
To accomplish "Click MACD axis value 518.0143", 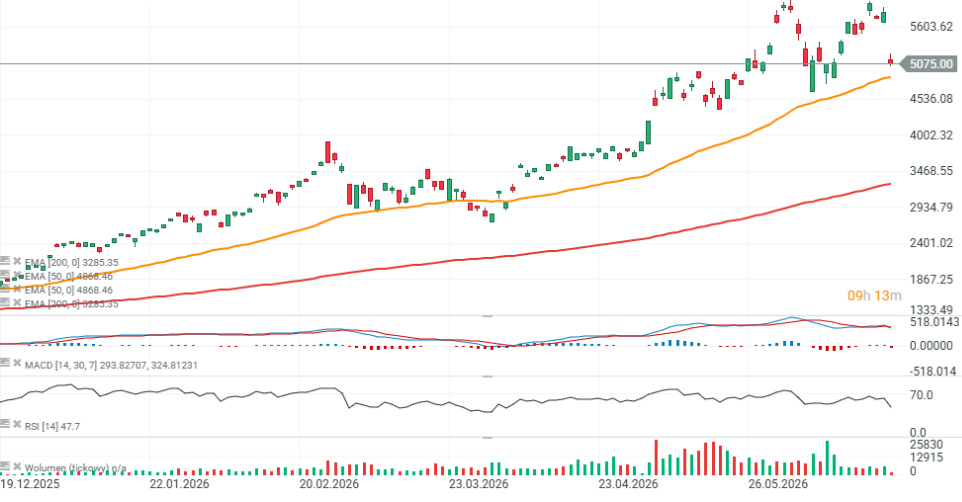I will [934, 322].
